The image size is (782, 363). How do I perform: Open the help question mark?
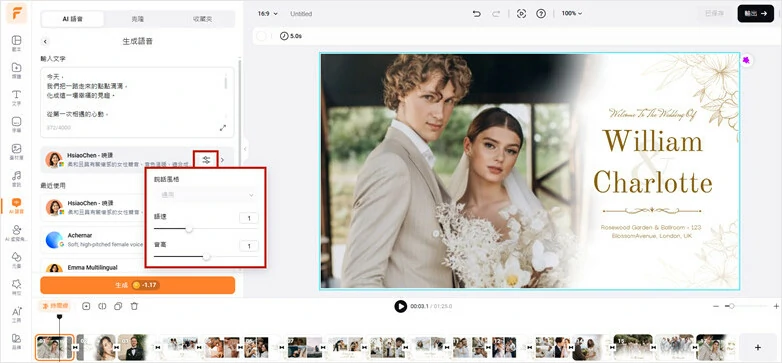coord(541,14)
